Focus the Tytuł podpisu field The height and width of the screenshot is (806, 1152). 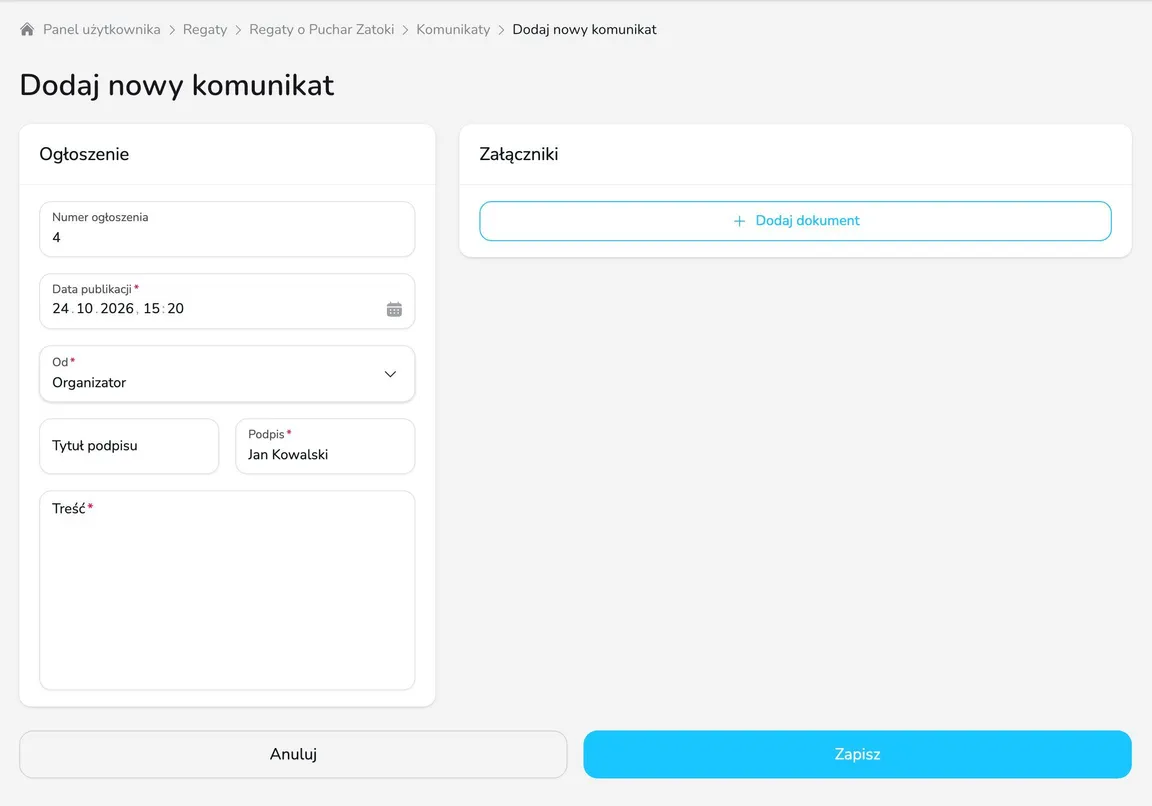129,446
